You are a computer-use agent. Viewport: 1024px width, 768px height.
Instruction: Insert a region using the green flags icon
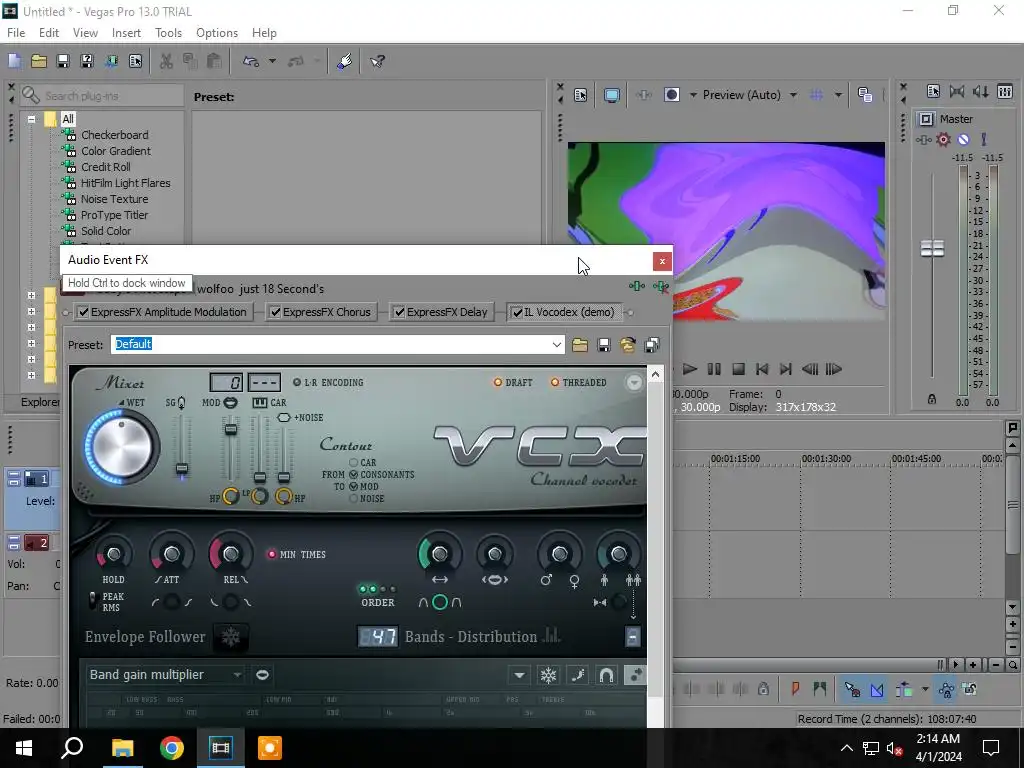[820, 689]
